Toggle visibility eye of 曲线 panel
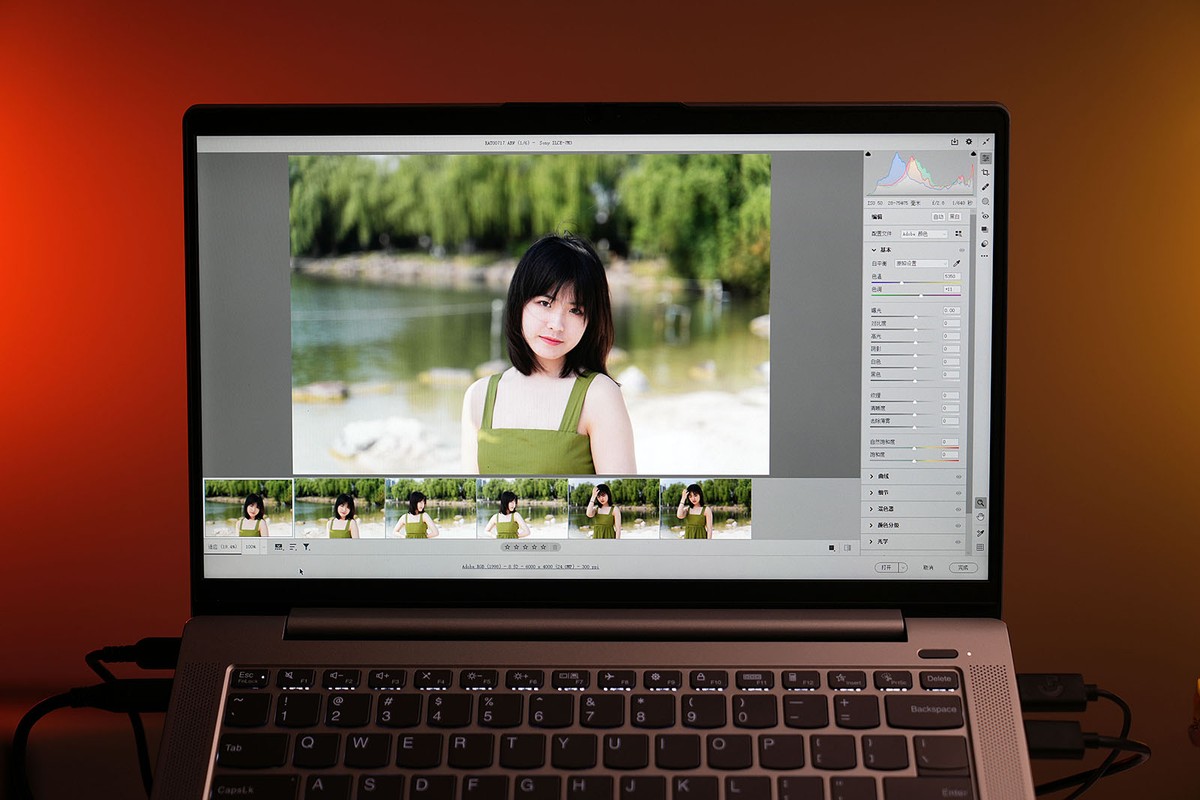1200x800 pixels. pyautogui.click(x=958, y=477)
